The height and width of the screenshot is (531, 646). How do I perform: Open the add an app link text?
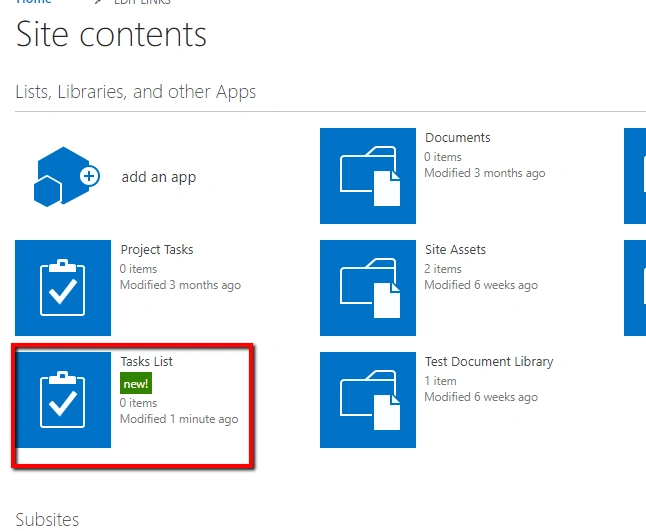pos(159,177)
